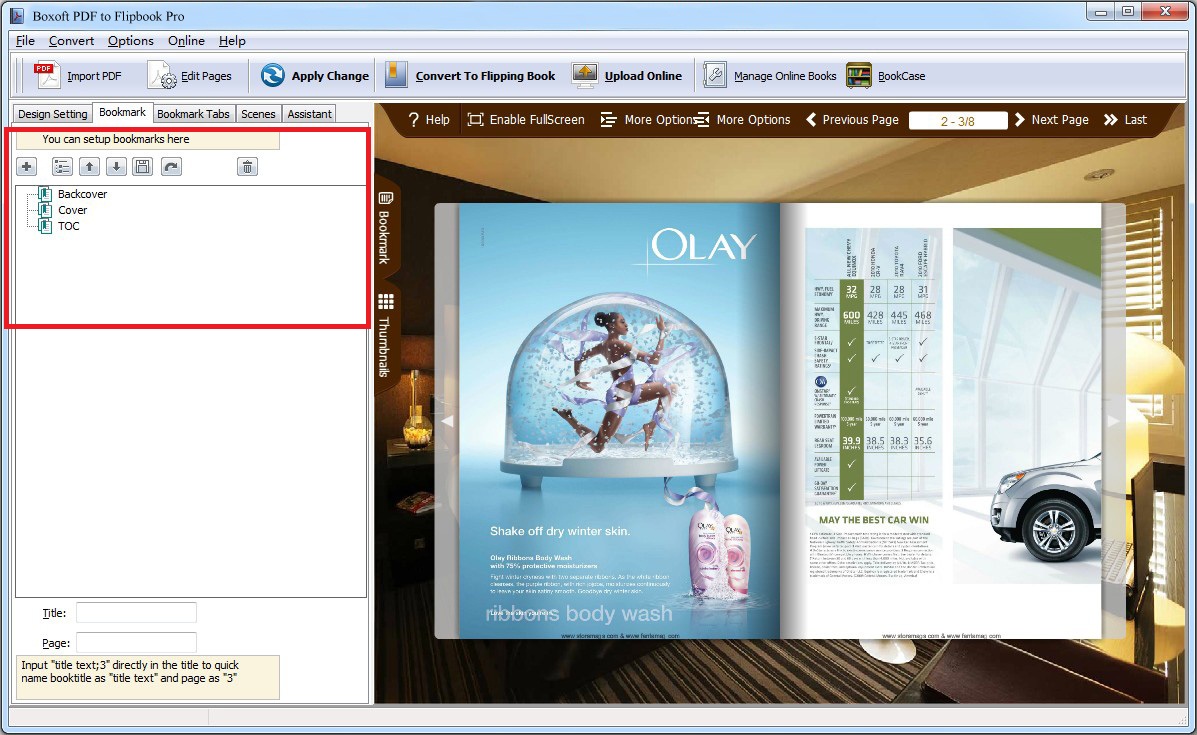Screen dimensions: 1197x735
Task: Open the Online menu
Action: (186, 40)
